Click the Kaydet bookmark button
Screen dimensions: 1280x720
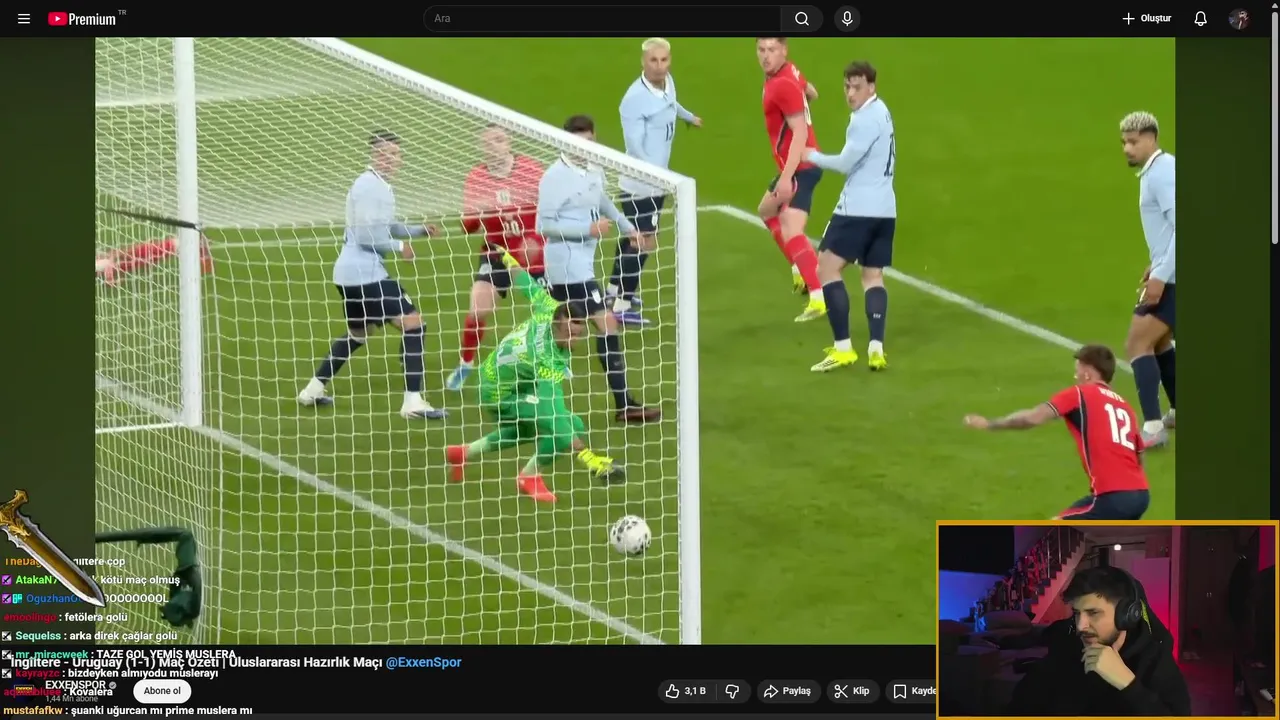(912, 691)
